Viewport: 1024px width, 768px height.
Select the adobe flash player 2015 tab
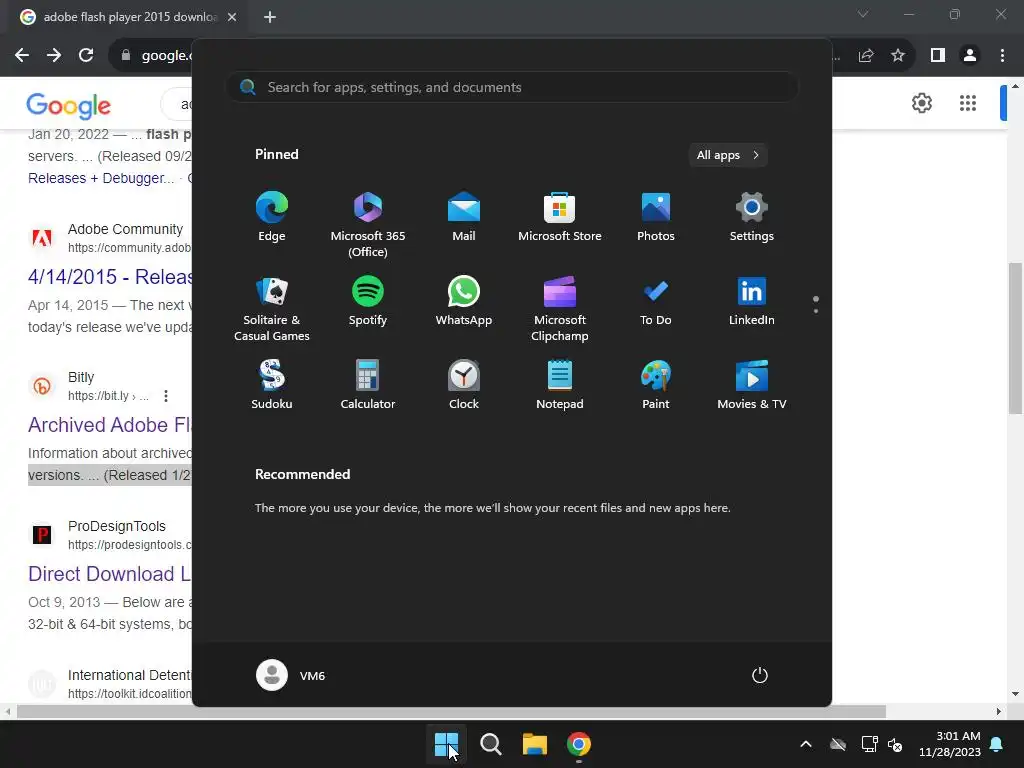coord(128,17)
